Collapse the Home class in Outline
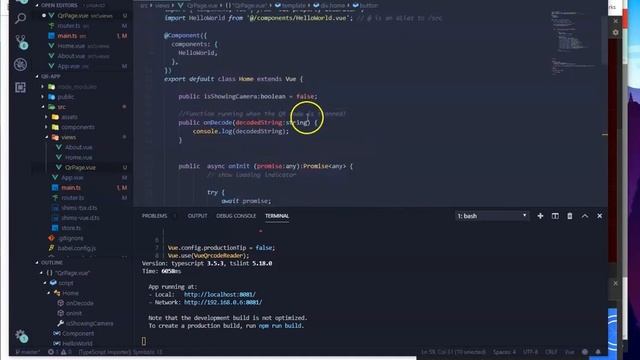This screenshot has height=360, width=640. tap(49, 293)
